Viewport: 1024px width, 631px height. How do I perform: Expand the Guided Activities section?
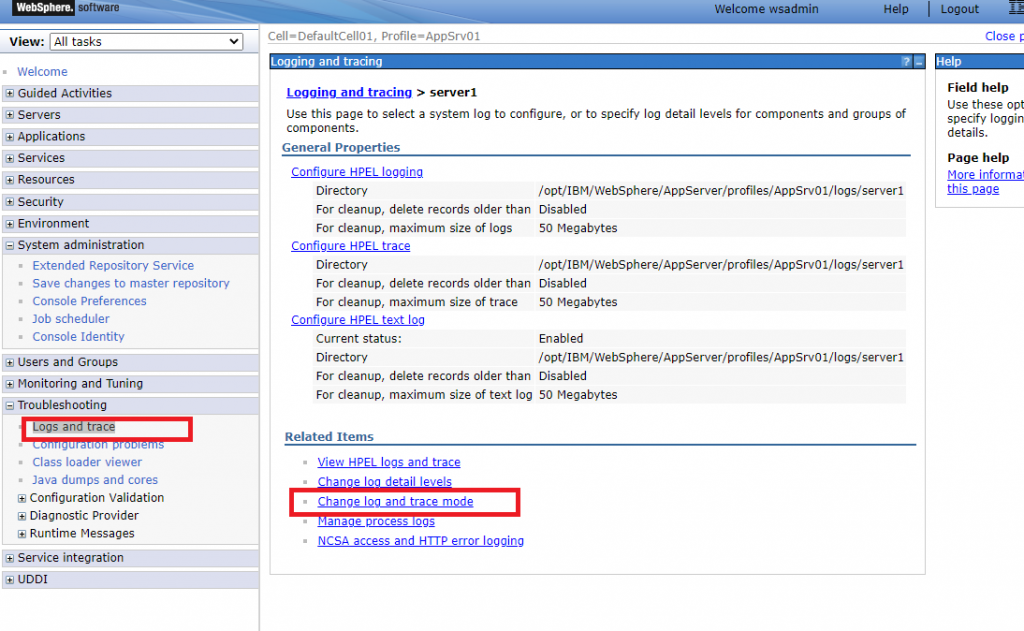click(x=10, y=93)
